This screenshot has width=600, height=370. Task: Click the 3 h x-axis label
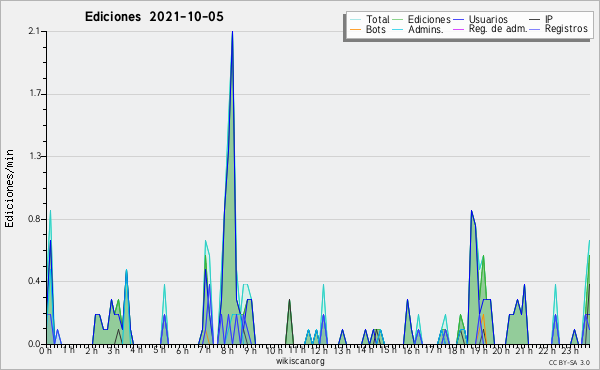pyautogui.click(x=113, y=350)
